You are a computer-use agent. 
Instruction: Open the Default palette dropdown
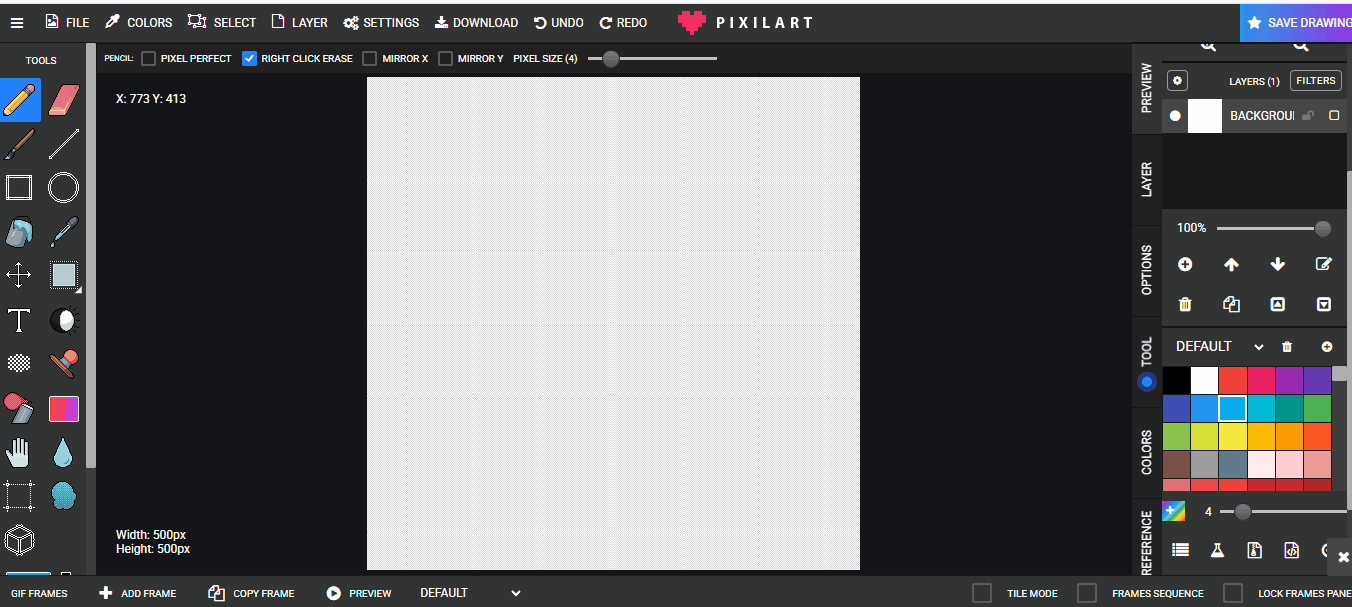[x=1220, y=346]
